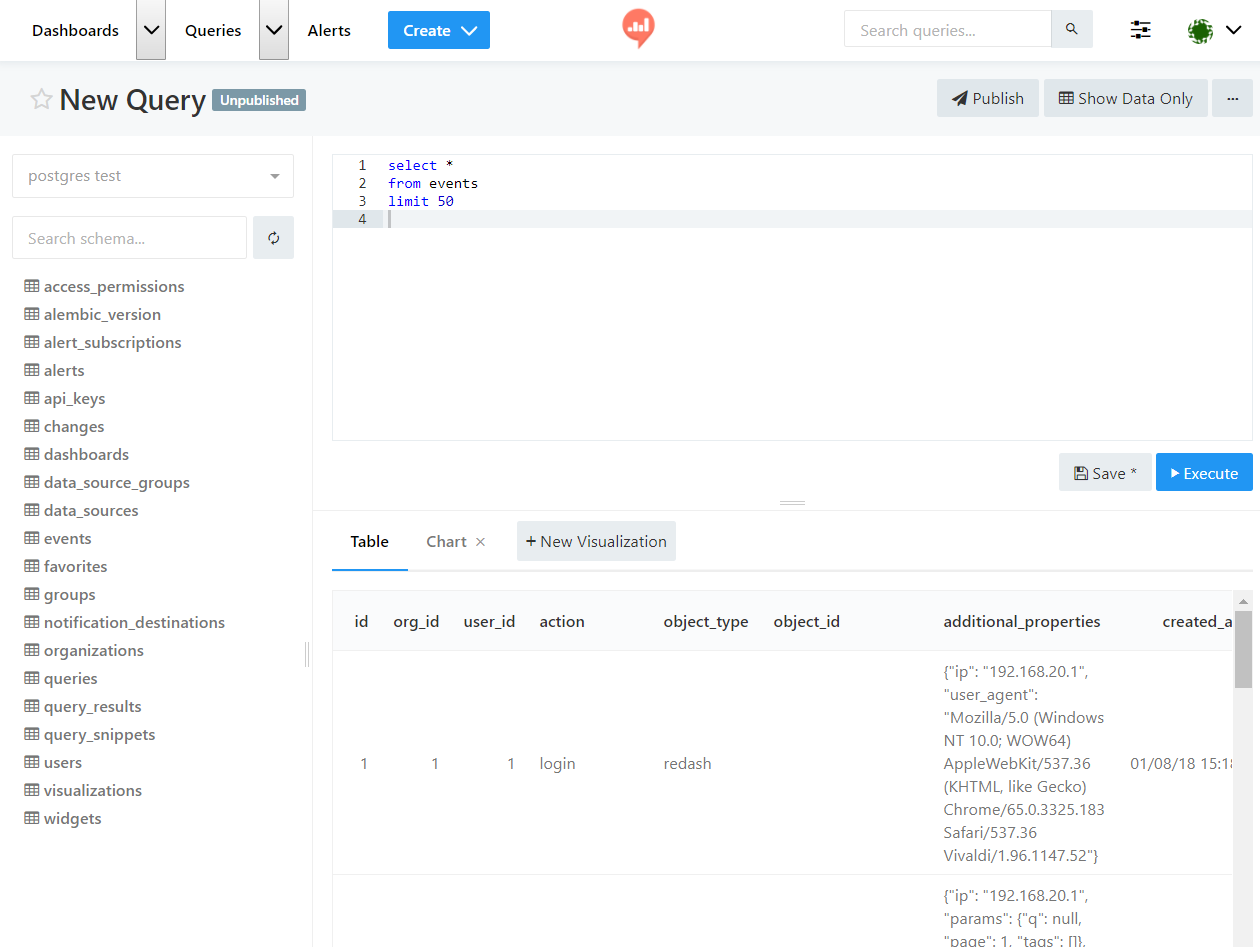1260x947 pixels.
Task: Click the object_id column header
Action: tap(807, 621)
